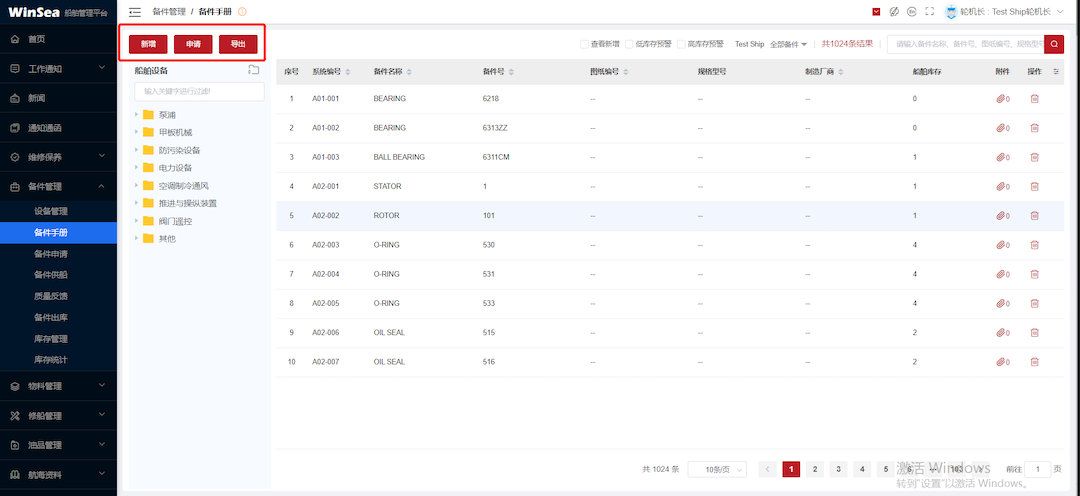Expand the 物料管理 sidebar menu
Viewport: 1080px width, 496px height.
tap(59, 386)
